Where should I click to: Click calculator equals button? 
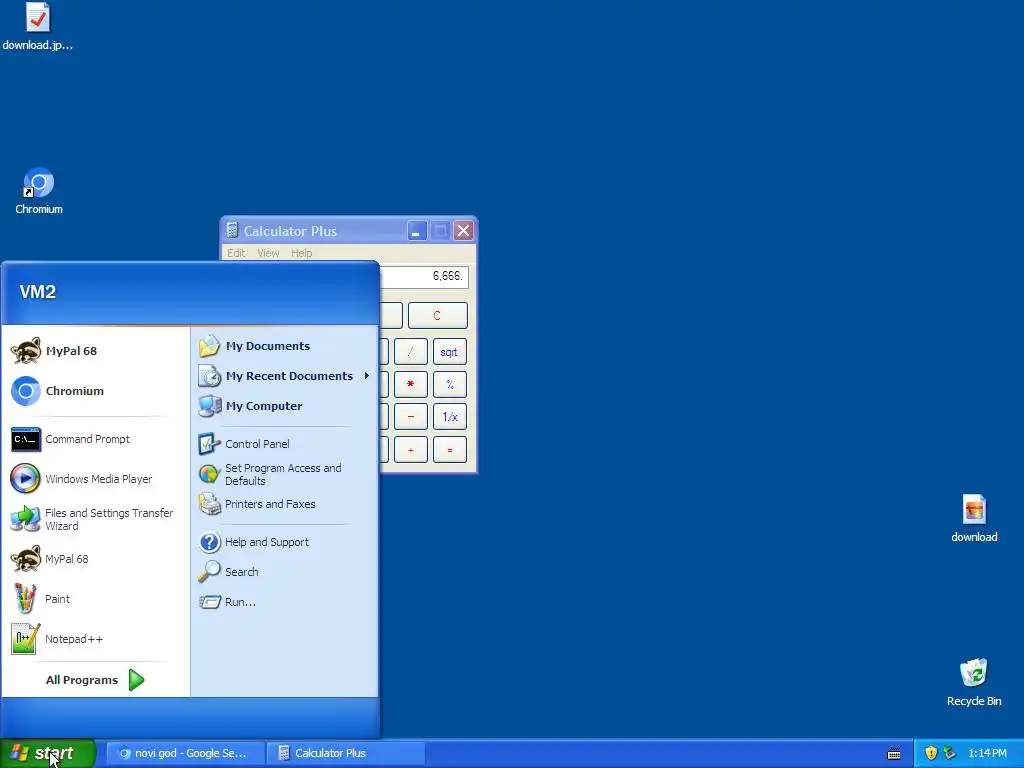[449, 449]
